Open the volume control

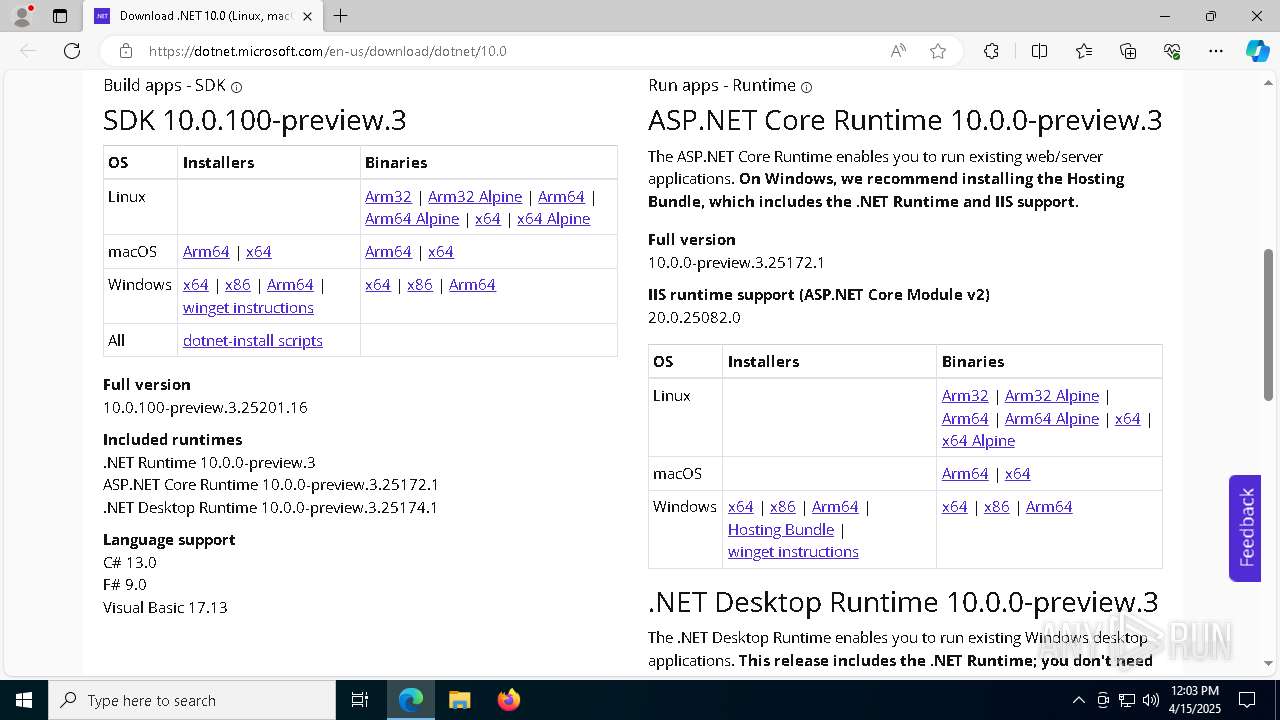point(1150,700)
